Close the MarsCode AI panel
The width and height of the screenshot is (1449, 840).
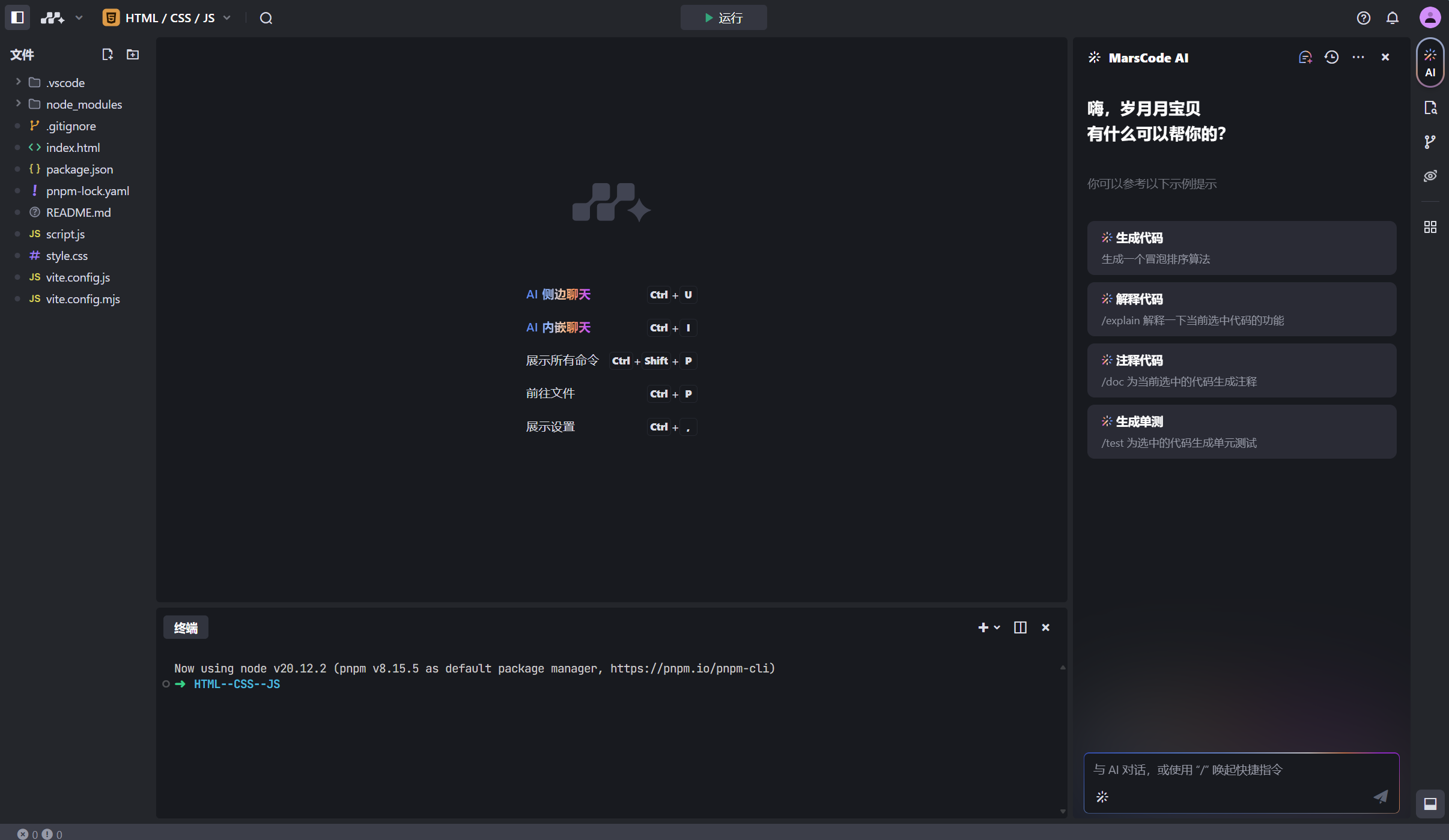pos(1385,57)
